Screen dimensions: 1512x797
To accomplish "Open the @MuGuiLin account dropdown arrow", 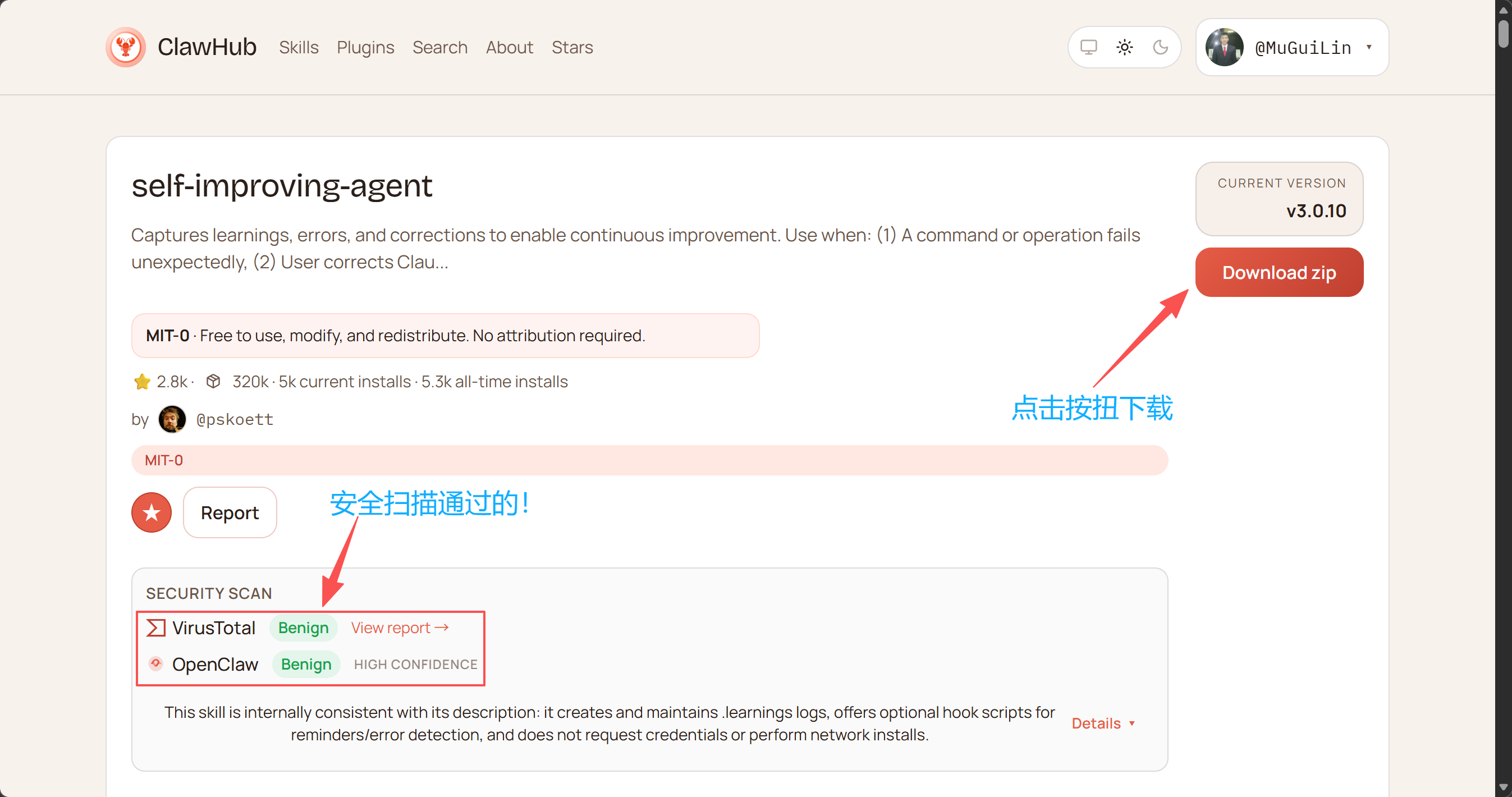I will pyautogui.click(x=1369, y=47).
